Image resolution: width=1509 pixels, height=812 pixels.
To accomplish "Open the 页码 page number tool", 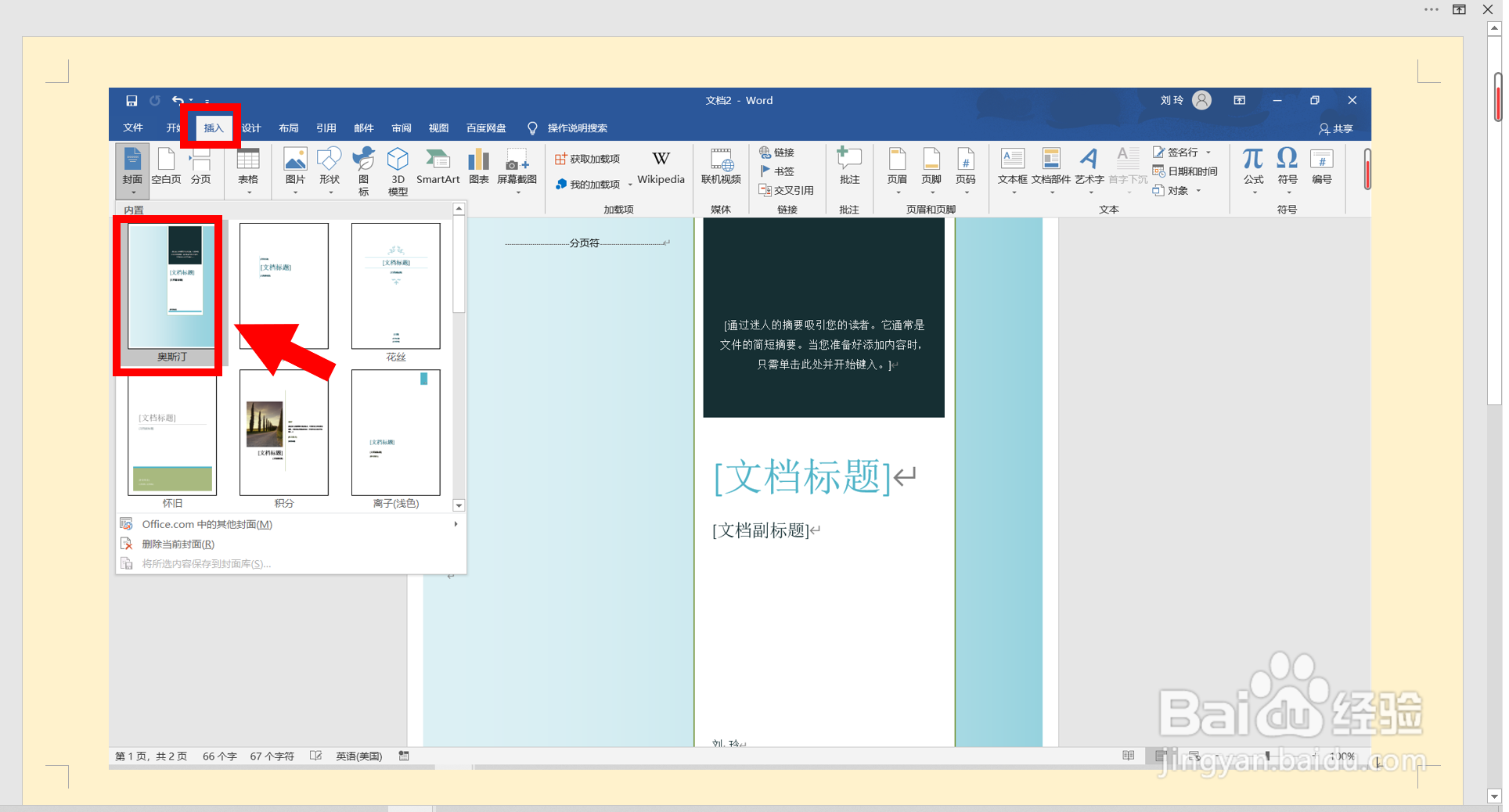I will click(x=966, y=170).
